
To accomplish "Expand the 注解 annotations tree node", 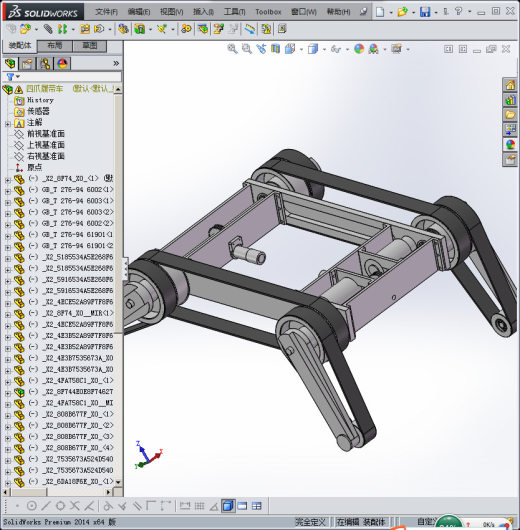I will click(7, 124).
